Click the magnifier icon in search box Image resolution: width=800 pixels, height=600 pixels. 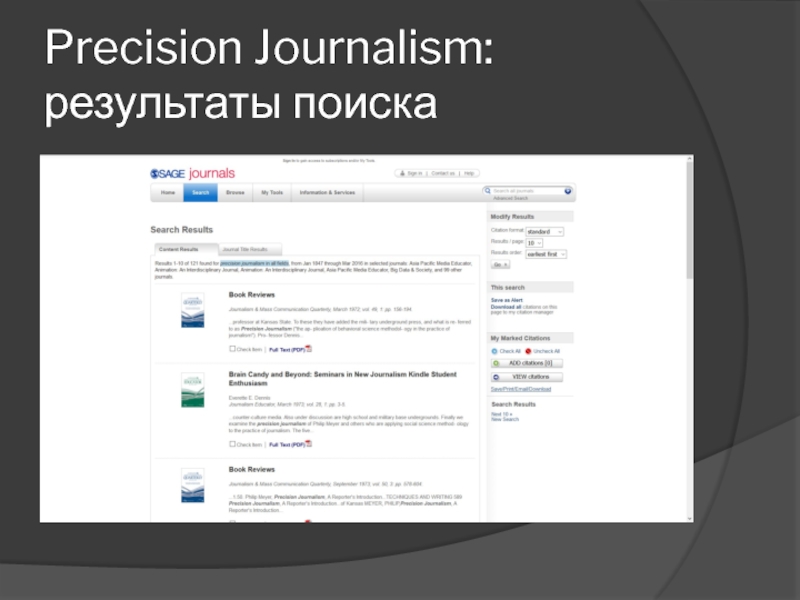pos(488,190)
